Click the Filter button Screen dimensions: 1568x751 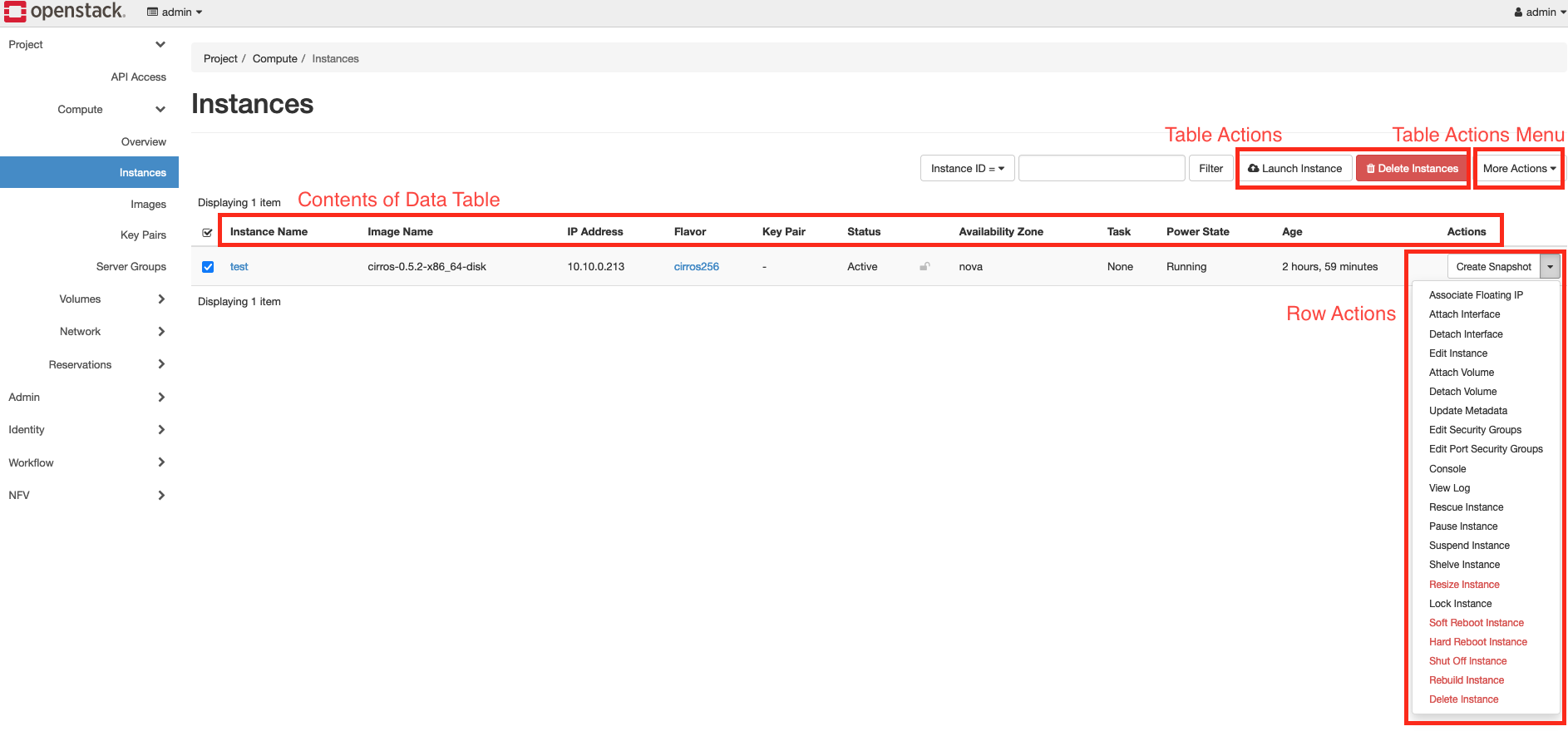coord(1211,168)
